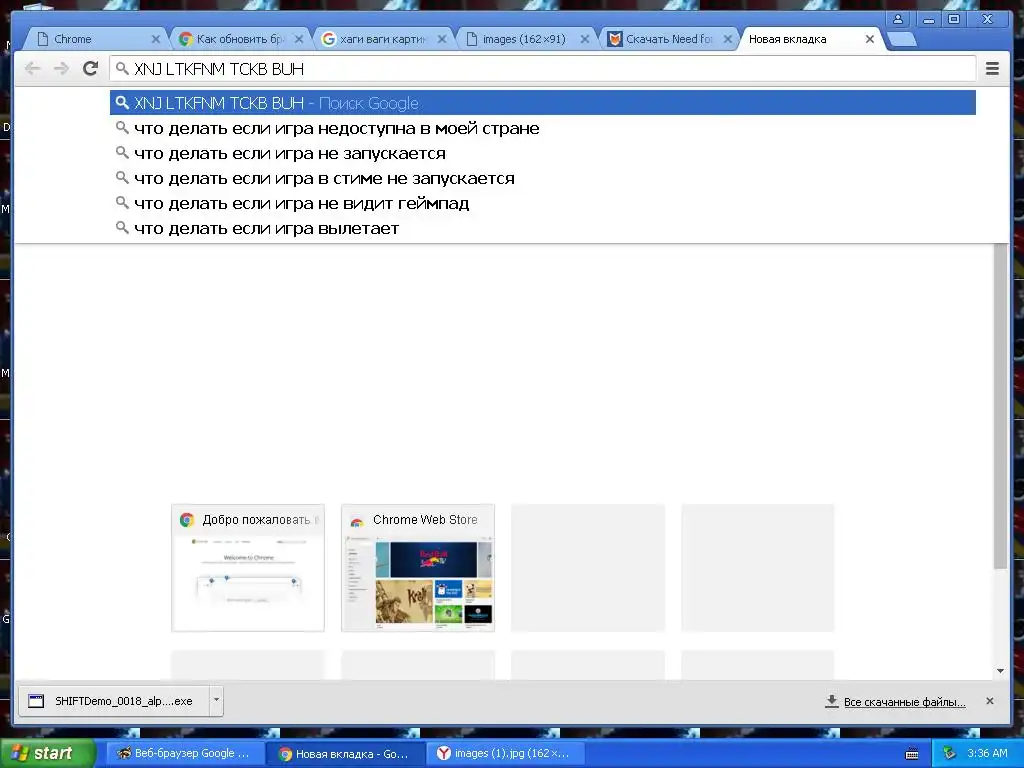Switch to 'Скачать Need for' tab
The width and height of the screenshot is (1024, 768).
(669, 39)
